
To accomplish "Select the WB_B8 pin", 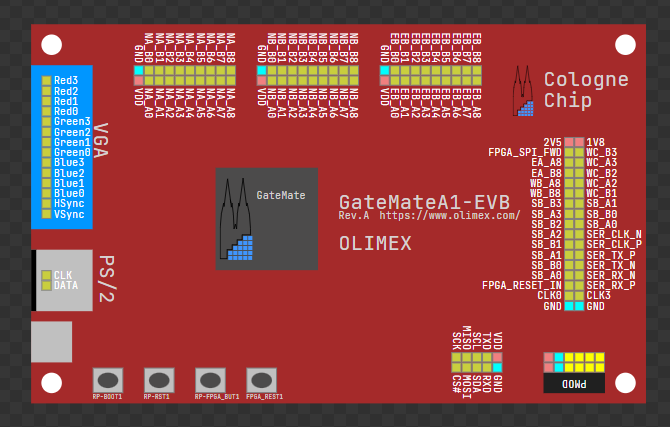I will [x=569, y=193].
